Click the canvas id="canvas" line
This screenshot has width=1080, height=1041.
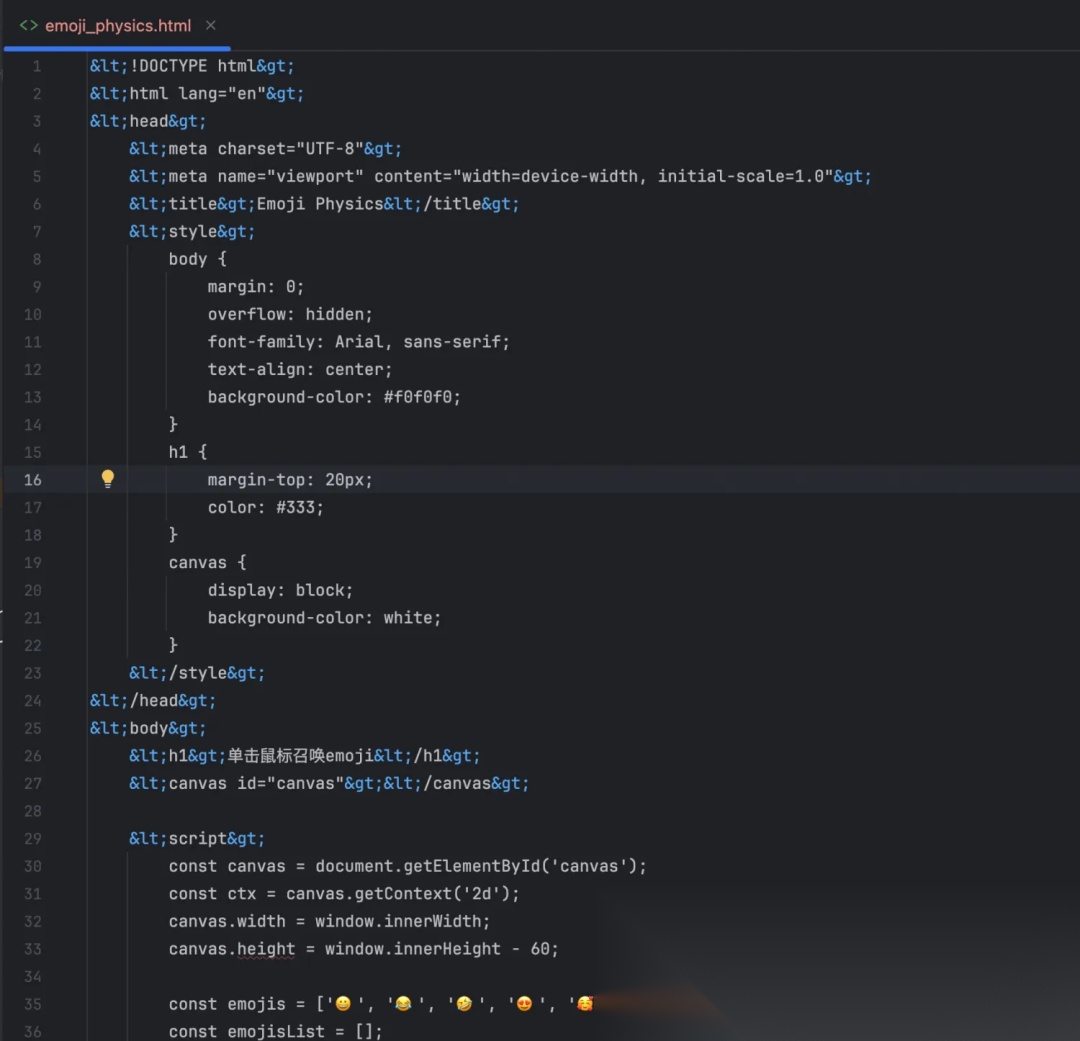click(x=329, y=783)
